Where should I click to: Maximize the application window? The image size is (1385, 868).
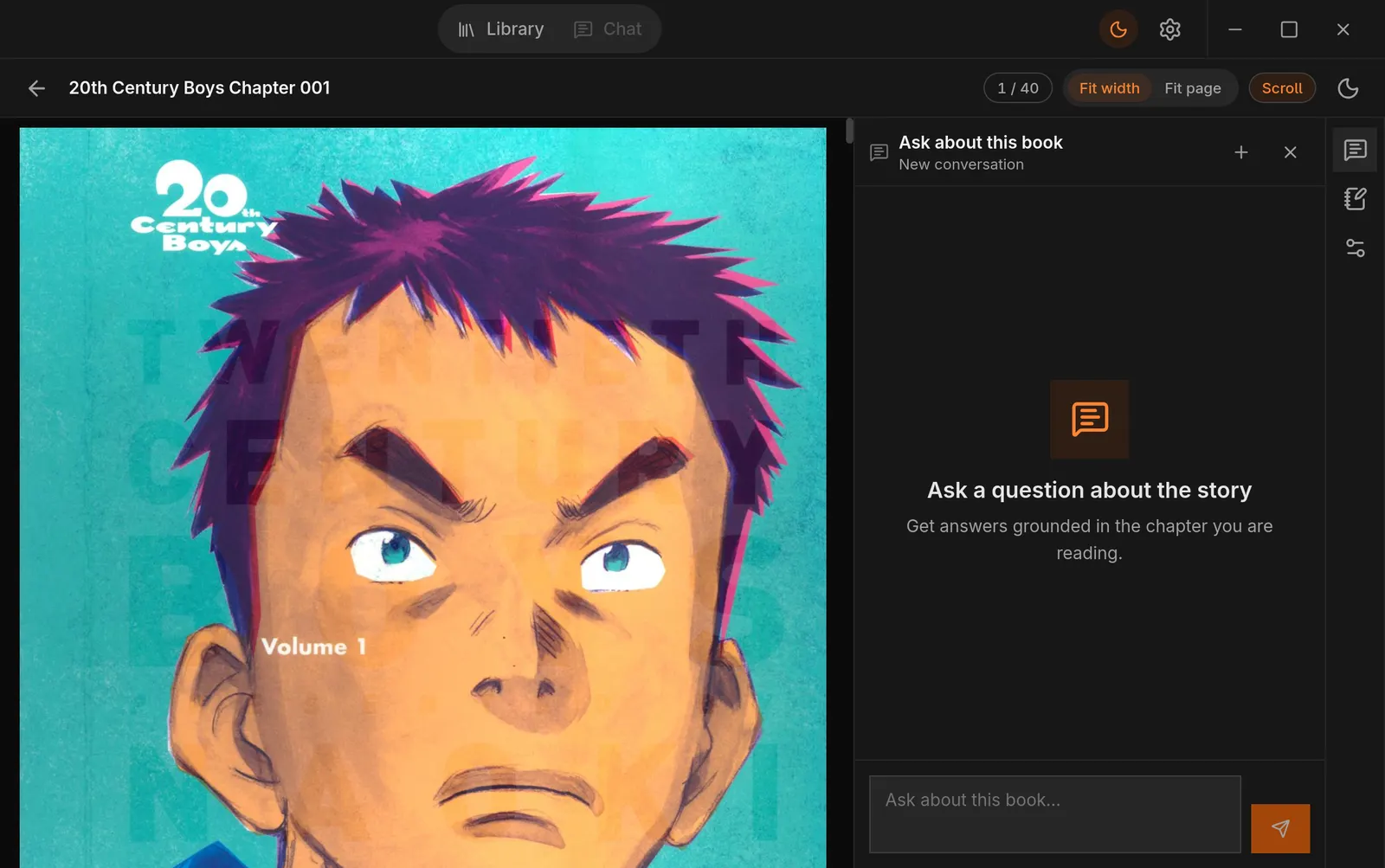[1289, 29]
